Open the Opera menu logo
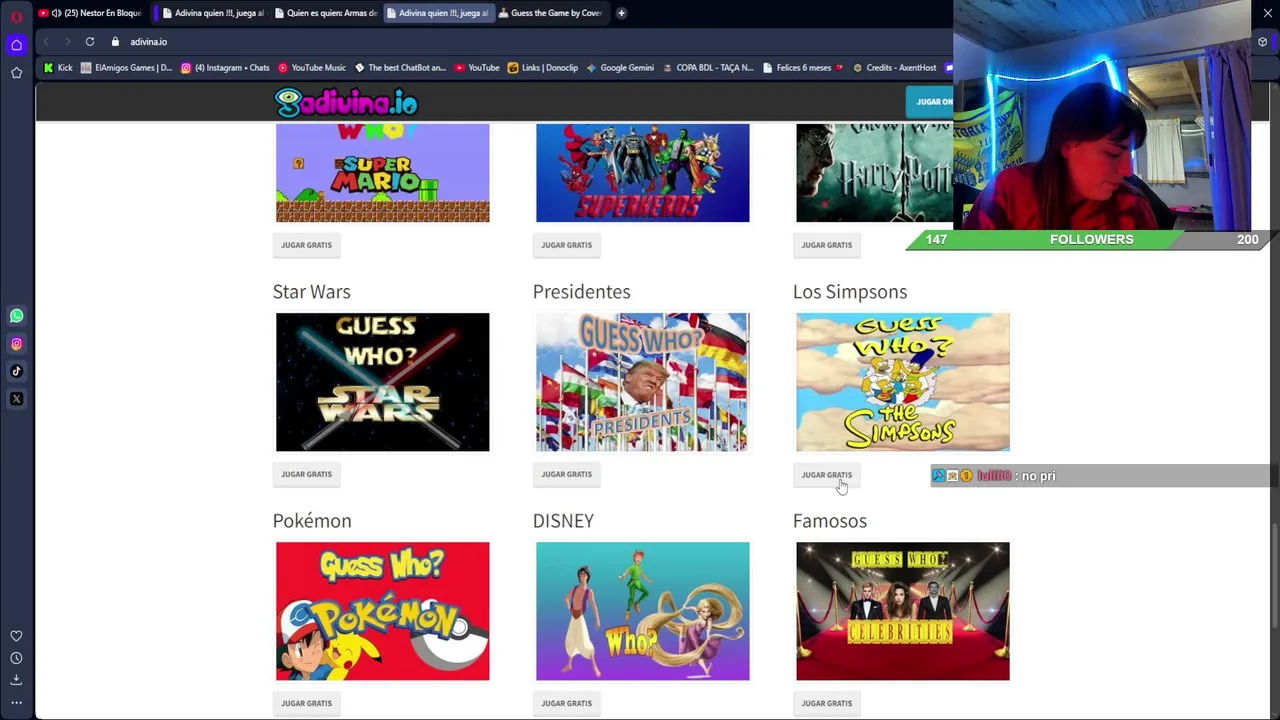 pos(16,16)
